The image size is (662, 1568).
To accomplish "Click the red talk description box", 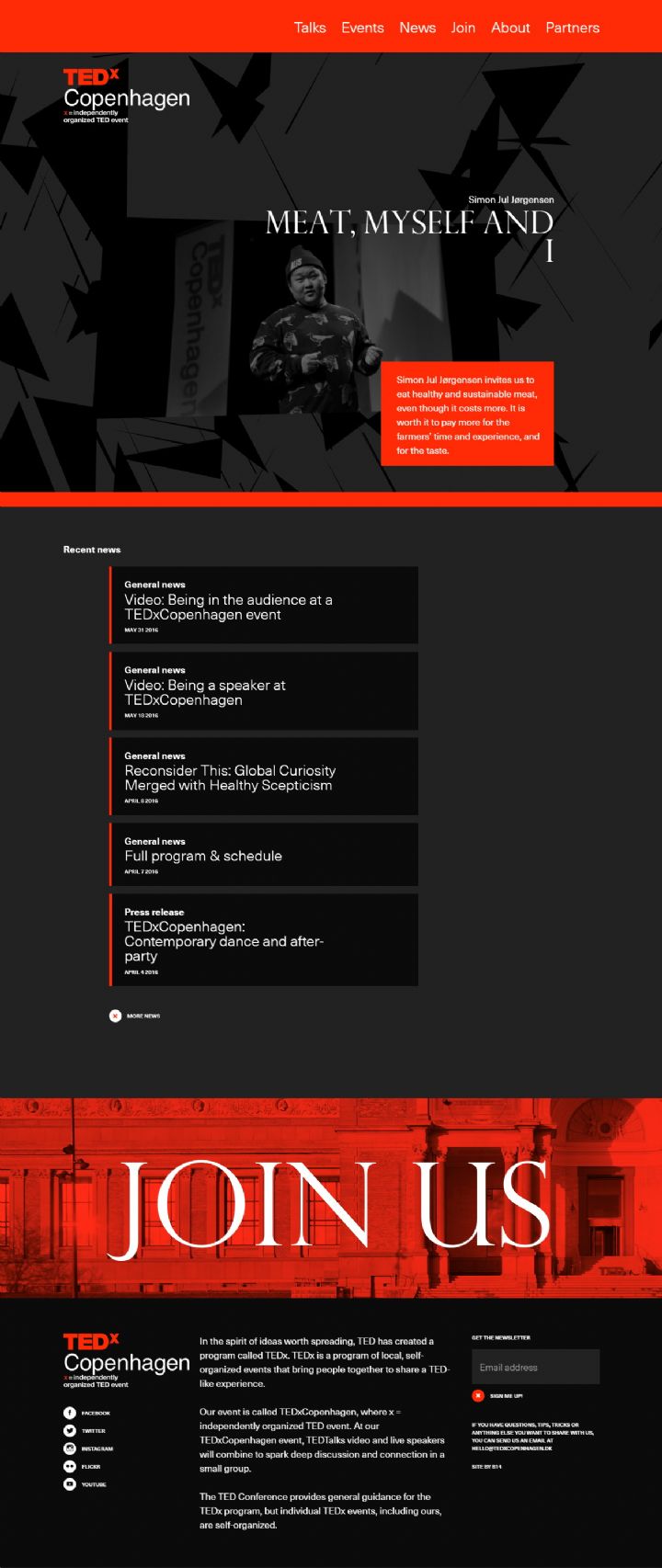I will [467, 414].
